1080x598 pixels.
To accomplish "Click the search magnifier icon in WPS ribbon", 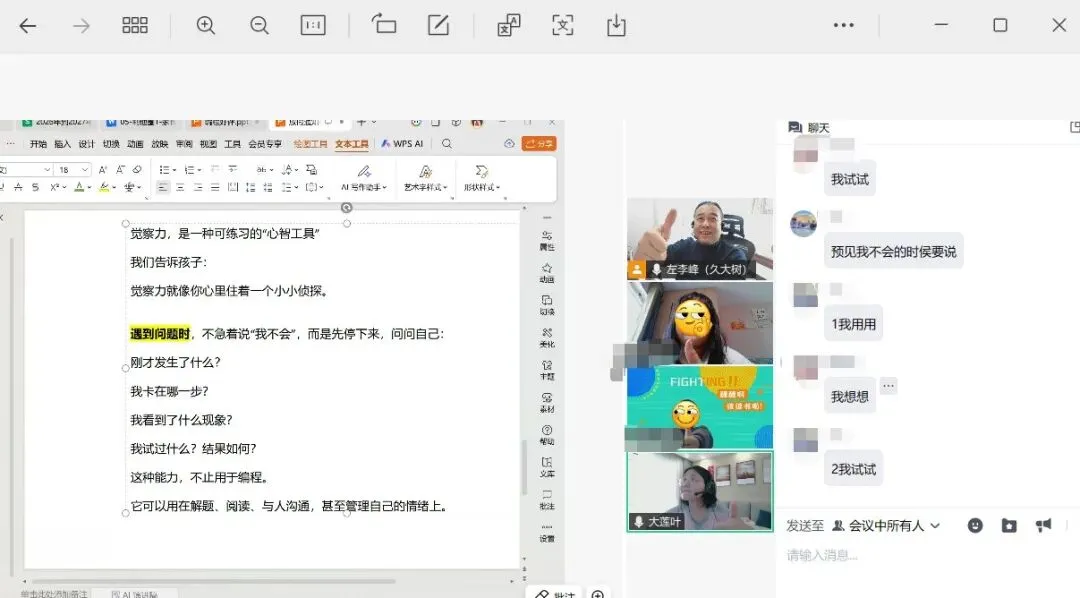I will [x=447, y=143].
